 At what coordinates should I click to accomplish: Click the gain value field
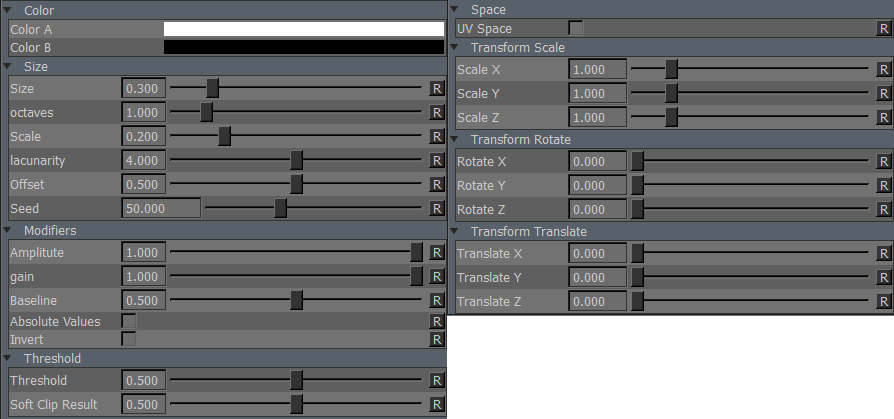pyautogui.click(x=144, y=276)
